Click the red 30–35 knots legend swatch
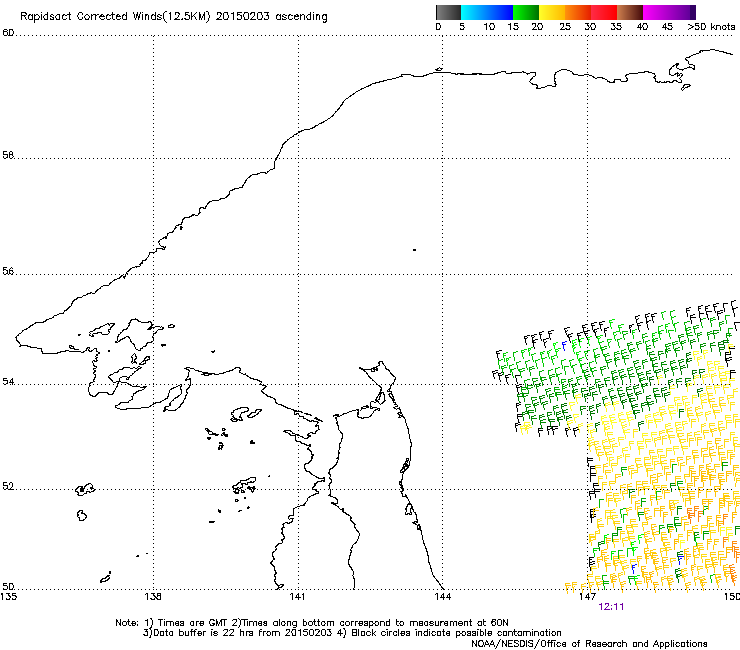This screenshot has height=650, width=740. [x=604, y=12]
